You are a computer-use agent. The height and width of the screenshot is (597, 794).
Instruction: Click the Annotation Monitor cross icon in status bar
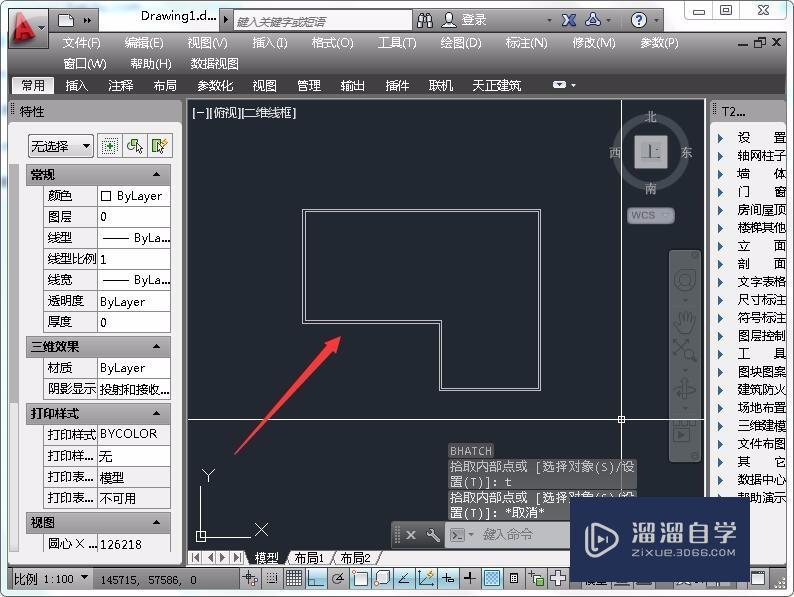pyautogui.click(x=558, y=578)
